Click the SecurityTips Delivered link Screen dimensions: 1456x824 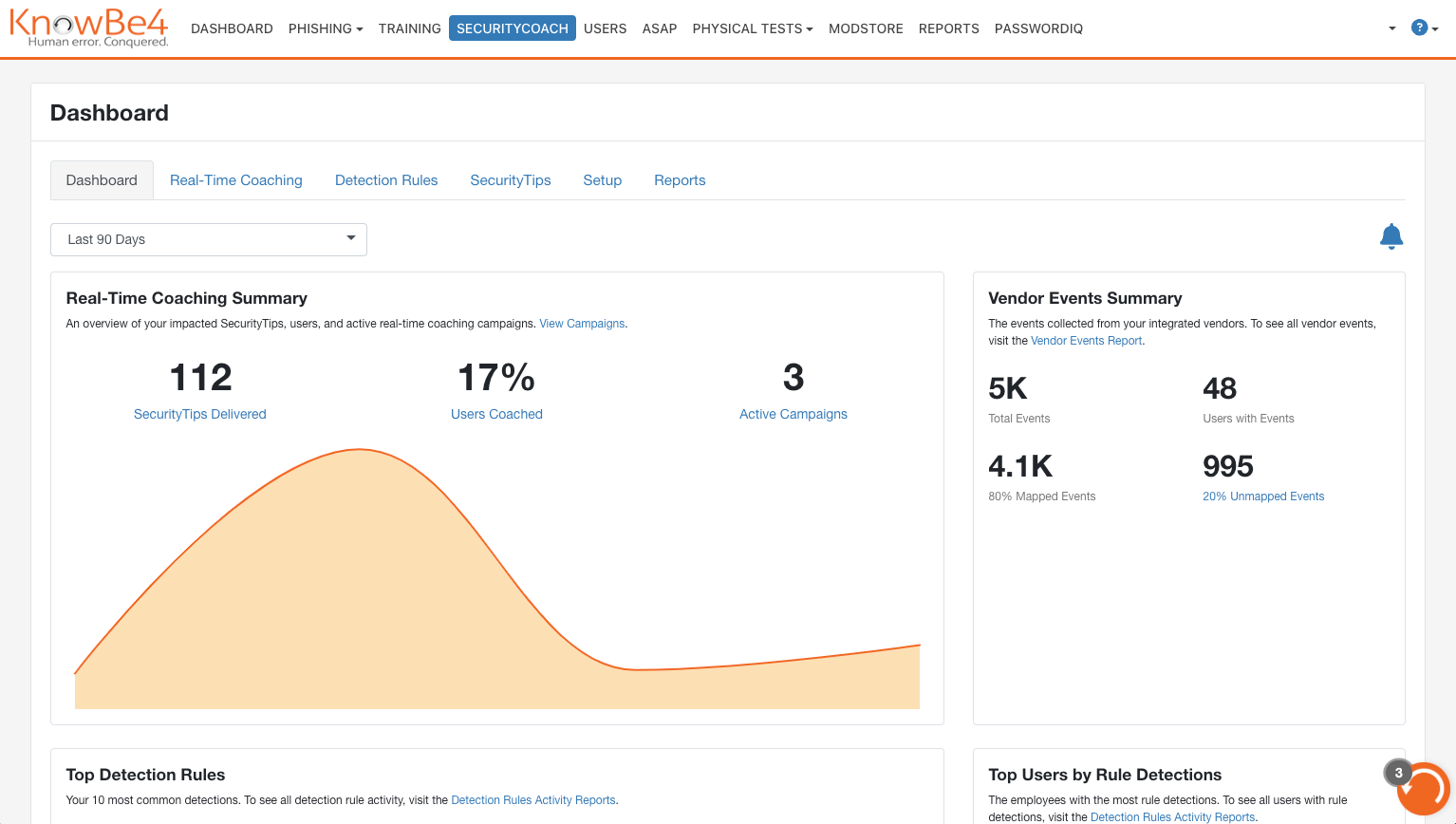199,414
